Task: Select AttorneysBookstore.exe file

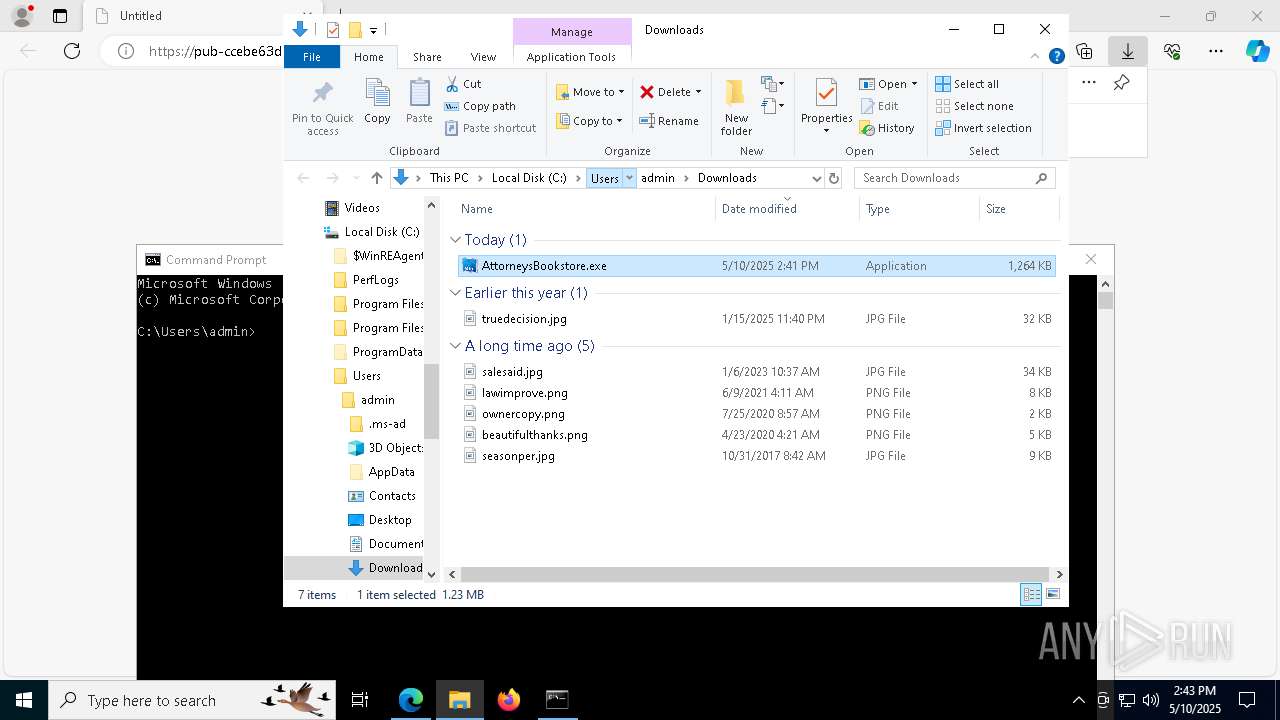Action: [x=757, y=266]
